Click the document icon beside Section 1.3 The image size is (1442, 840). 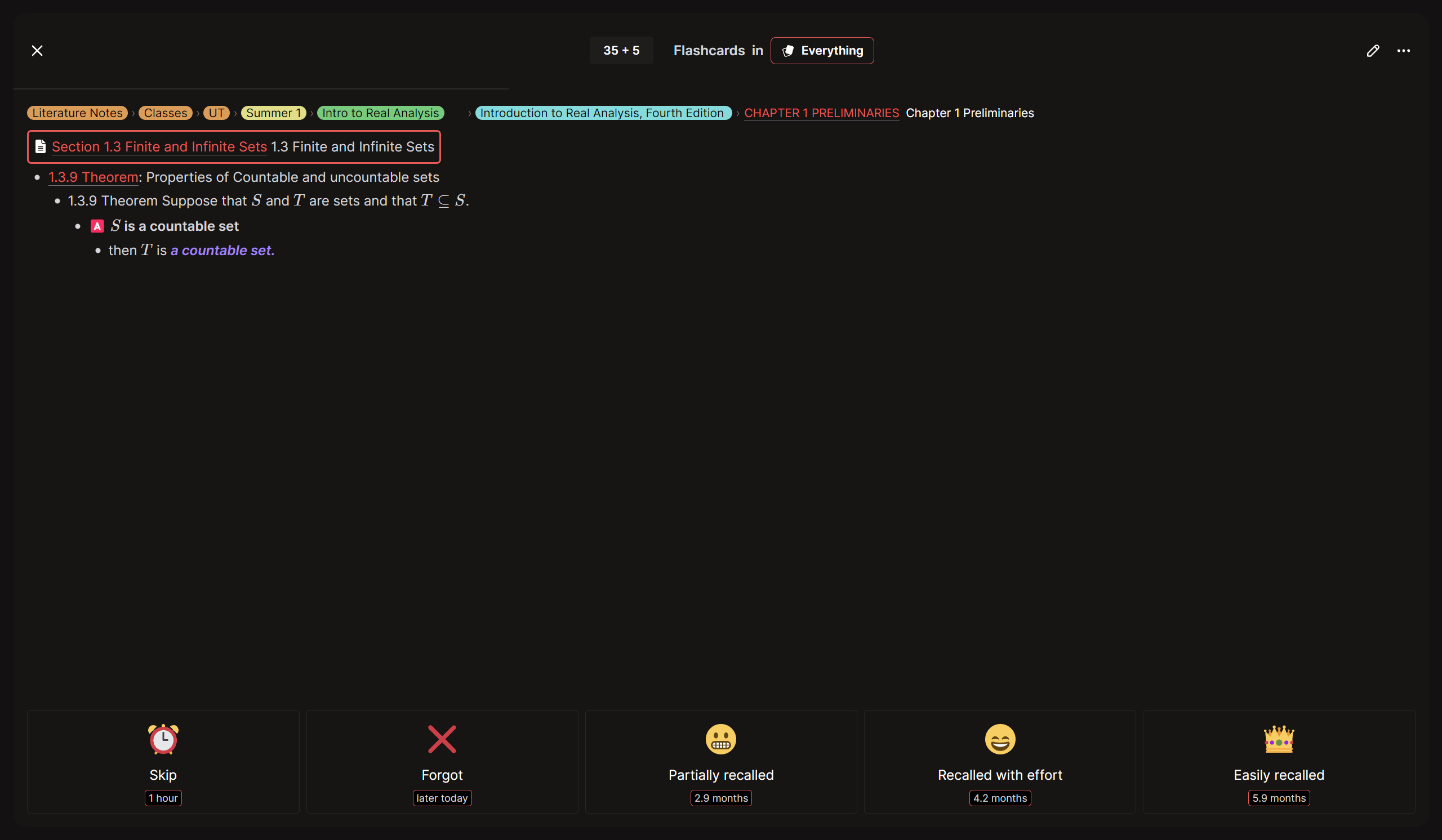click(x=40, y=146)
